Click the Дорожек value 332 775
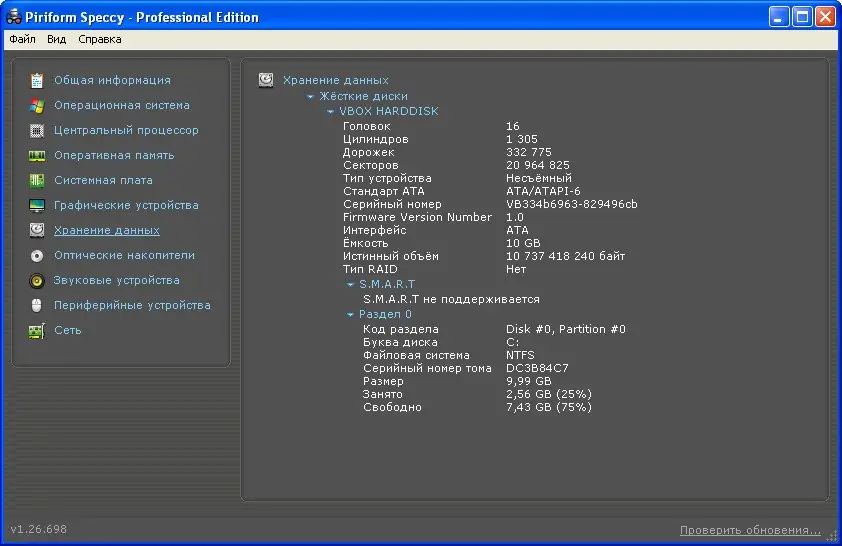 point(528,152)
